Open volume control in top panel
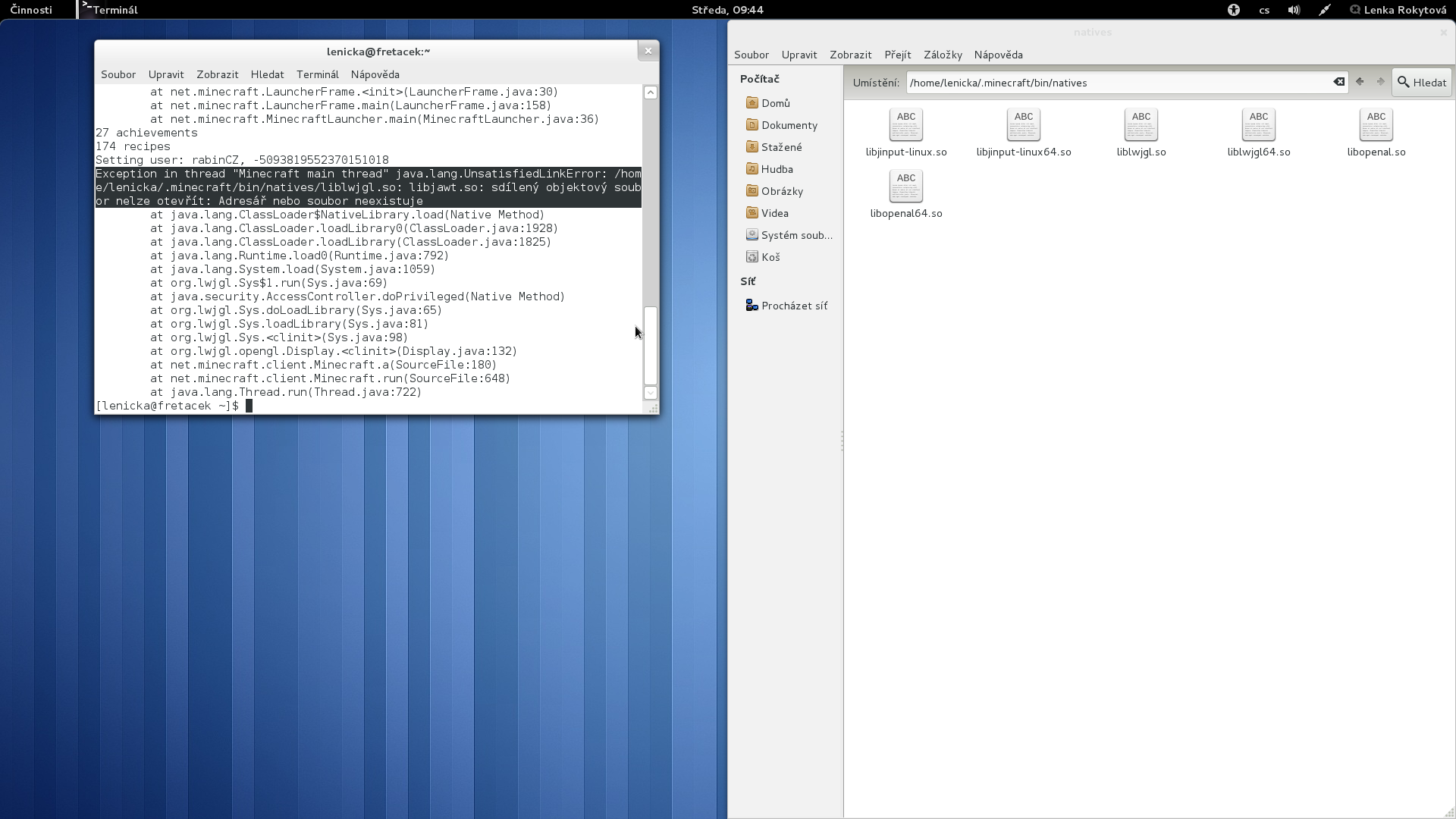Image resolution: width=1456 pixels, height=819 pixels. (1294, 10)
